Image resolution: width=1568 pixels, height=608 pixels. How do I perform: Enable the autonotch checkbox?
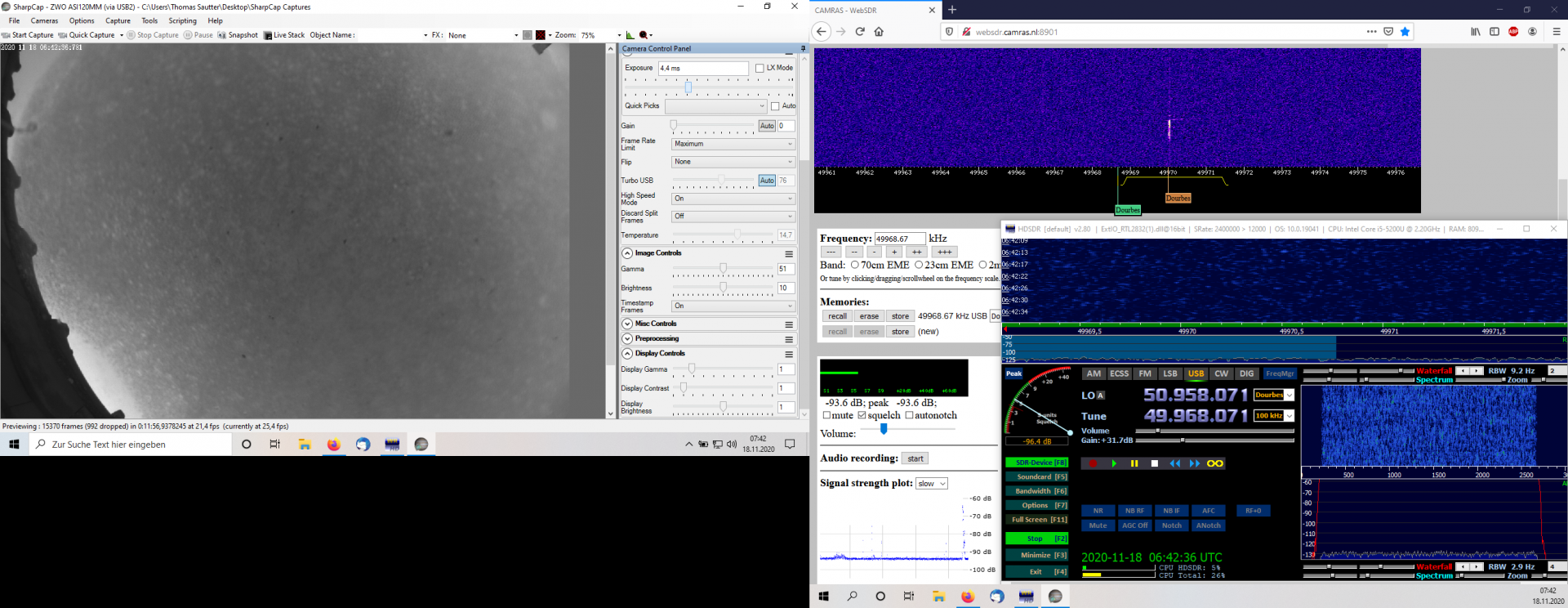pos(909,415)
